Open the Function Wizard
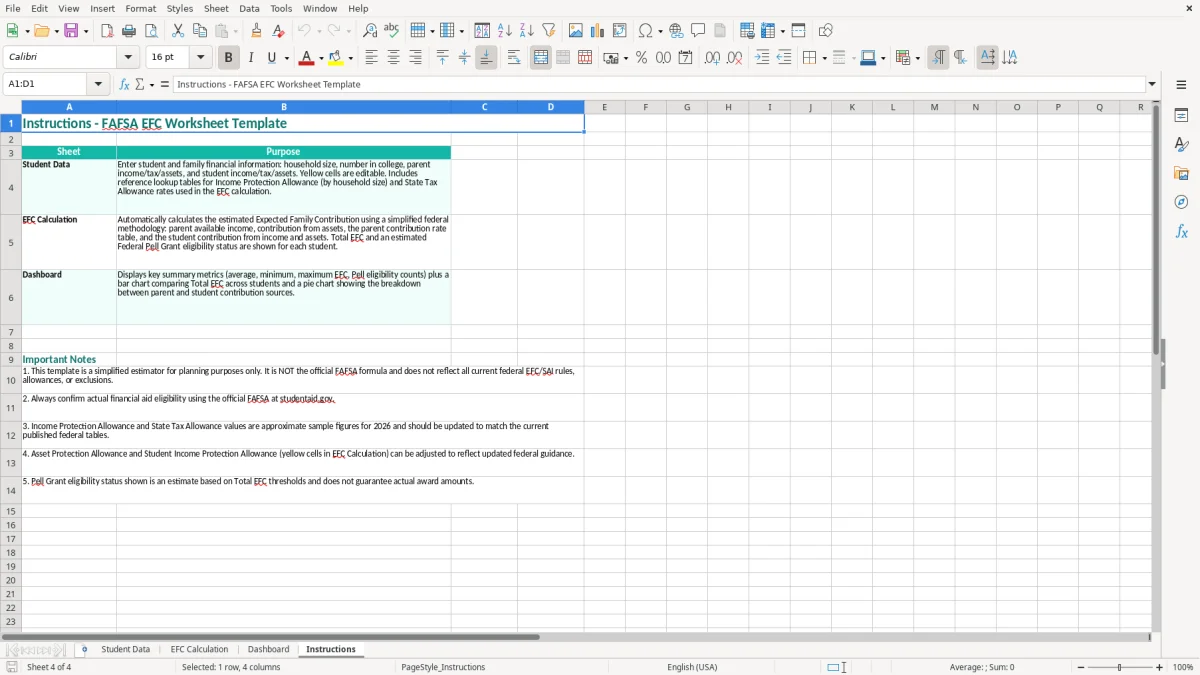Viewport: 1200px width, 675px height. (x=125, y=84)
